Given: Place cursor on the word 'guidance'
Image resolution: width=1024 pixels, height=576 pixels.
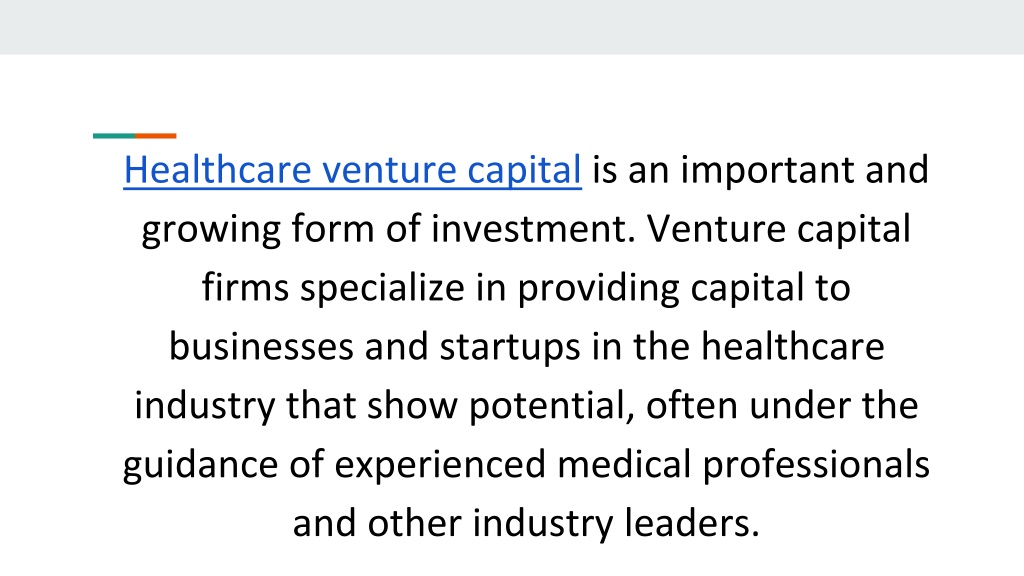Looking at the screenshot, I should click(200, 465).
